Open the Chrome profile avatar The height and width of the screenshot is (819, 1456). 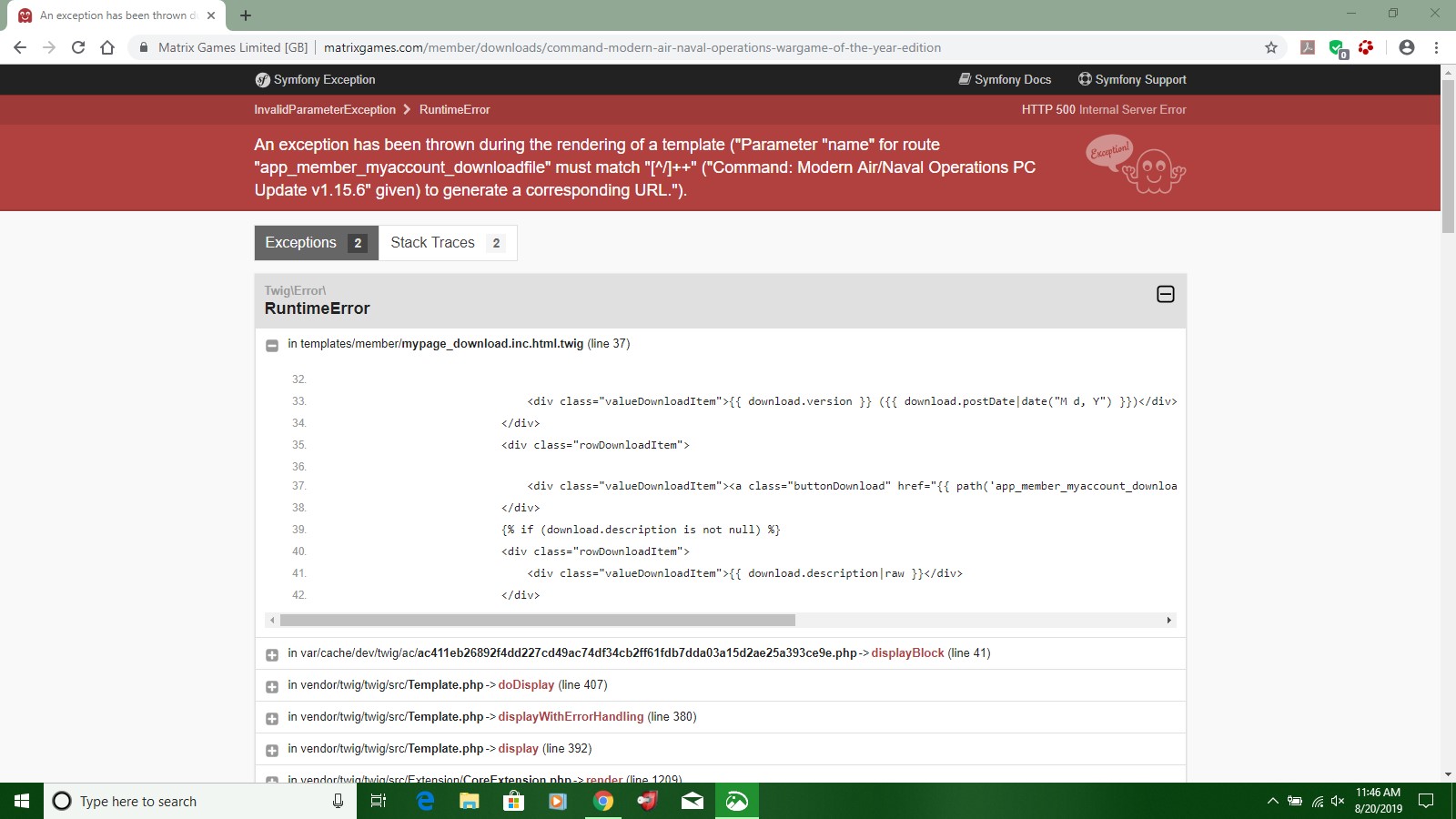click(1407, 47)
